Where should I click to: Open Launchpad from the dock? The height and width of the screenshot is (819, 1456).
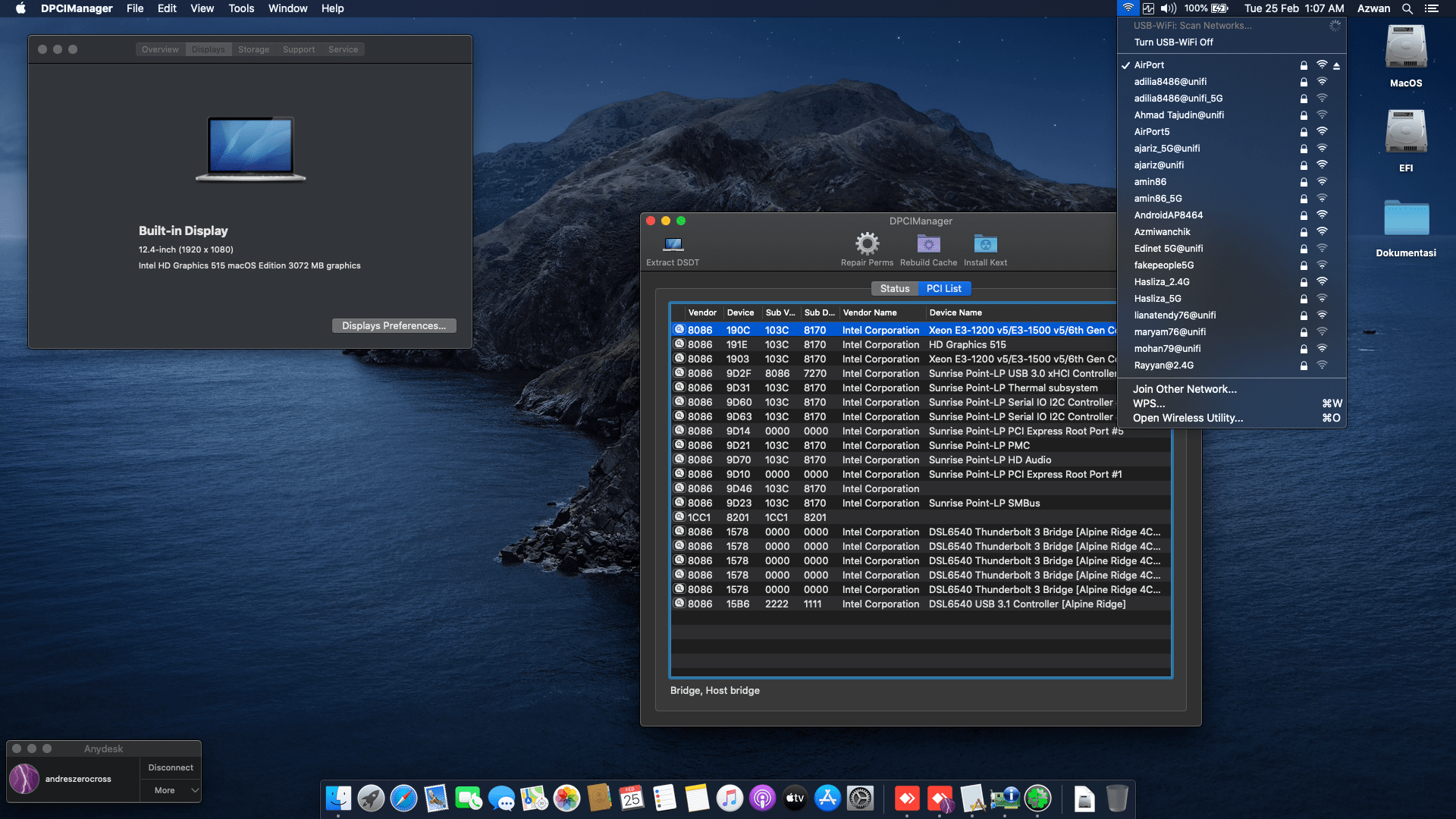click(371, 799)
